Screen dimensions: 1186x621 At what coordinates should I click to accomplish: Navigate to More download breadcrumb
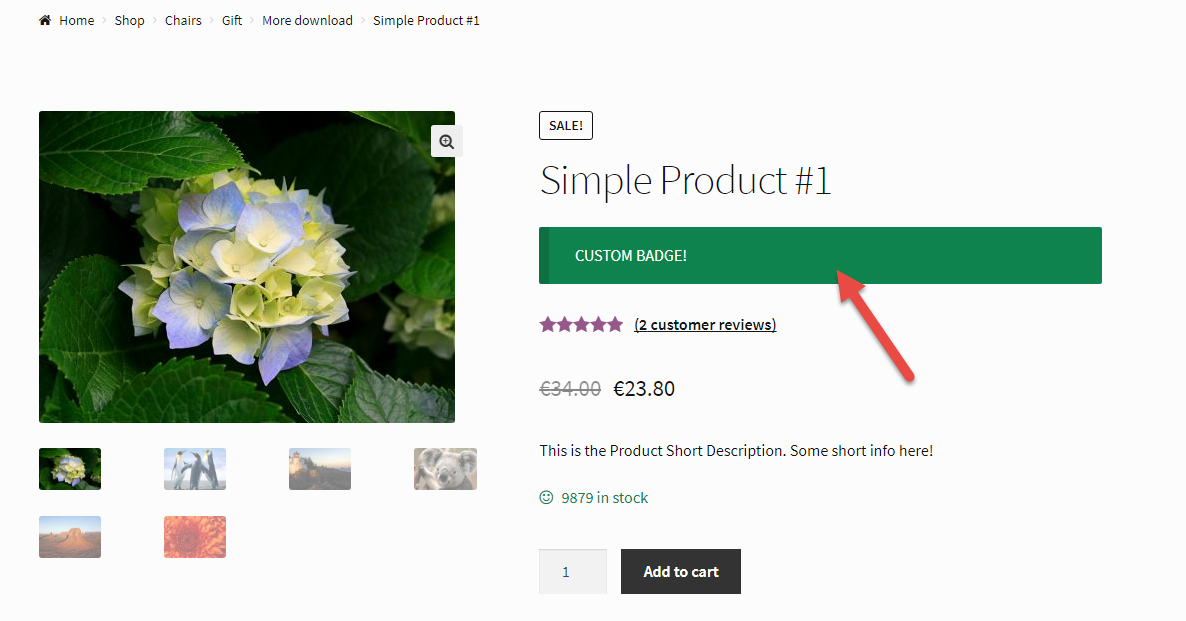[x=307, y=20]
